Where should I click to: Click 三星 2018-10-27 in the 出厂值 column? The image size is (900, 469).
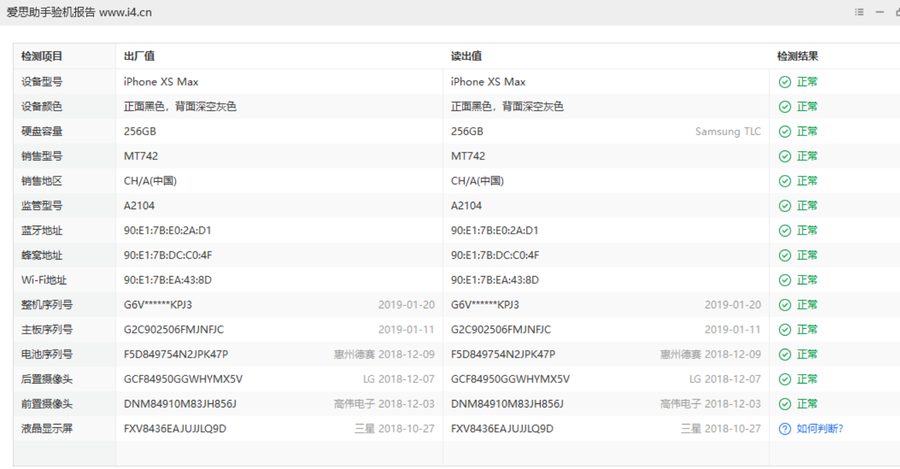click(394, 429)
